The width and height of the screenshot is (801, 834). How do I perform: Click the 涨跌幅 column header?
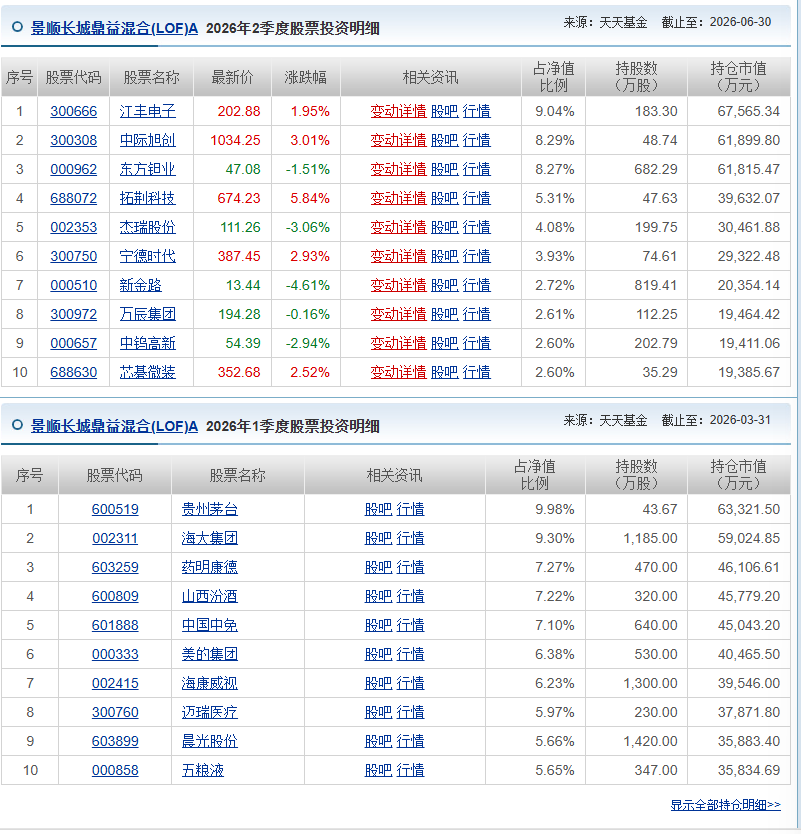pos(305,78)
